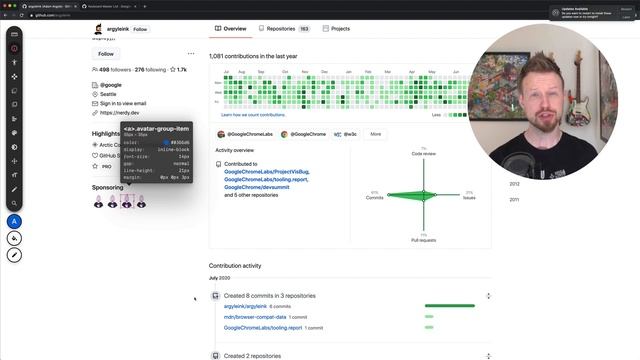This screenshot has height=360, width=640.
Task: Open GoogleChromeLabs/tooling.report contributed link
Action: [266, 180]
